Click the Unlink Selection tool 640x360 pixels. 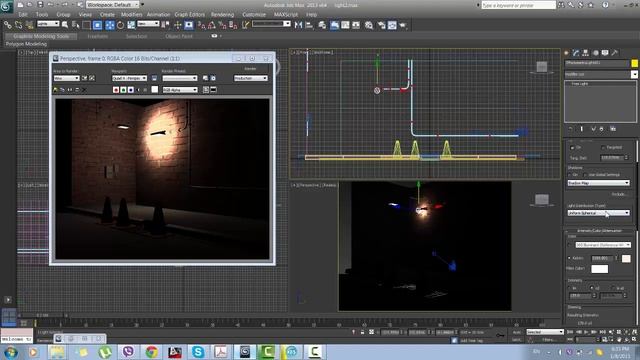pos(18,25)
